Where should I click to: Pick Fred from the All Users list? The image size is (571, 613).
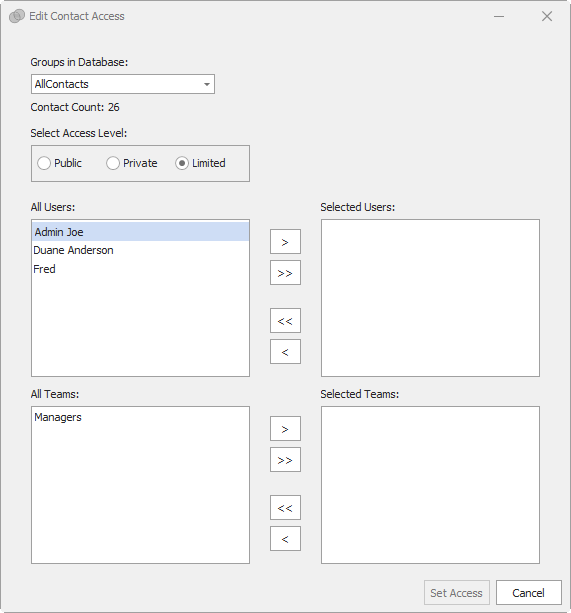click(x=140, y=269)
